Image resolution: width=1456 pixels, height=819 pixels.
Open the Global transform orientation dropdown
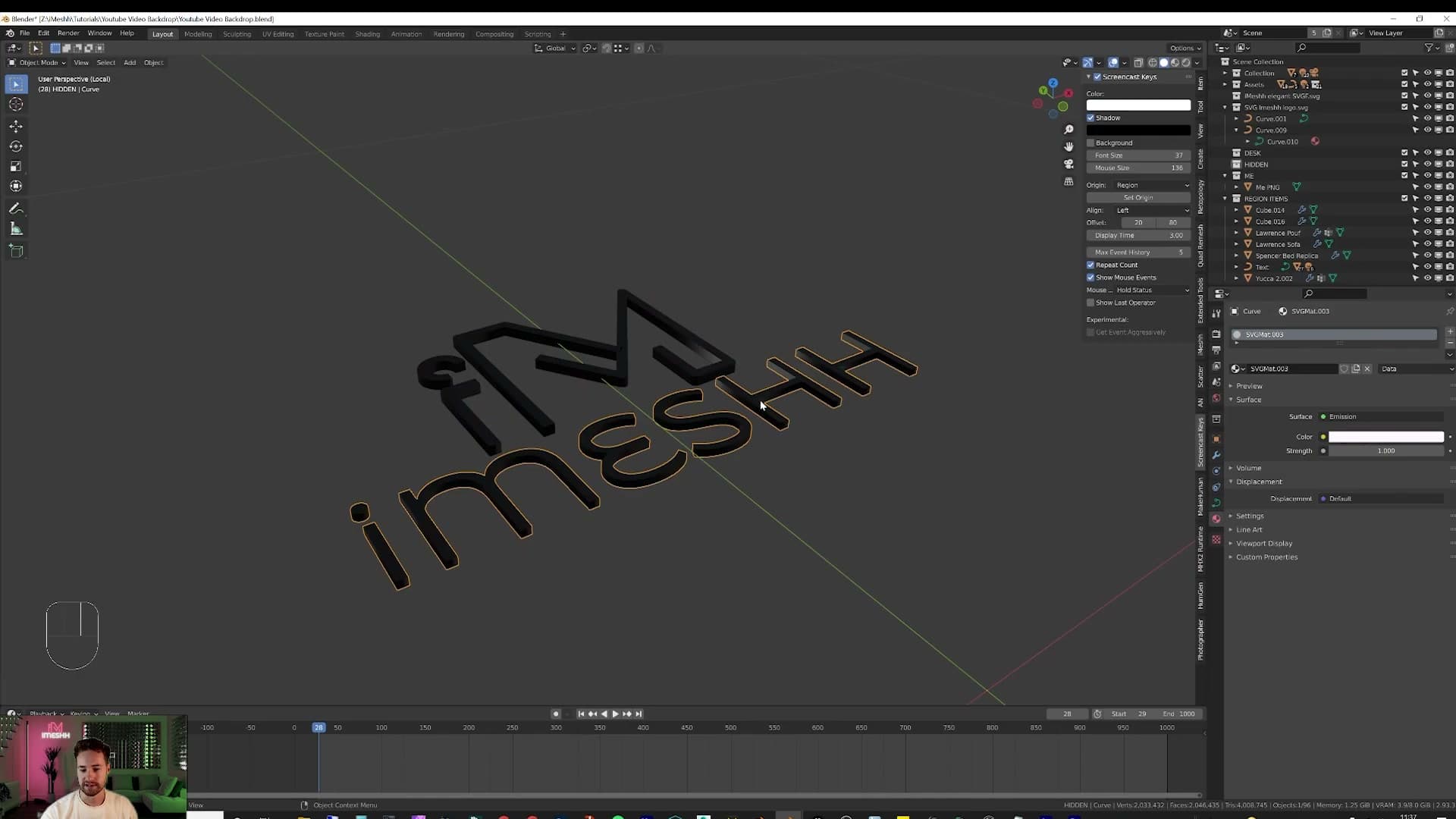[555, 48]
